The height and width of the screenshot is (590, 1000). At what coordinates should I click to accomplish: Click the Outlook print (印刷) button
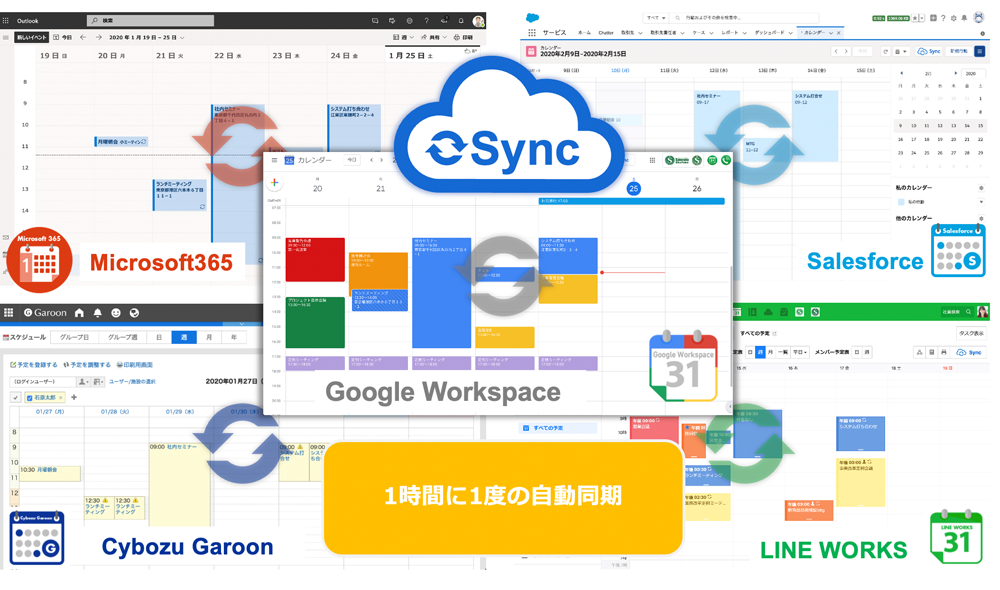(463, 38)
